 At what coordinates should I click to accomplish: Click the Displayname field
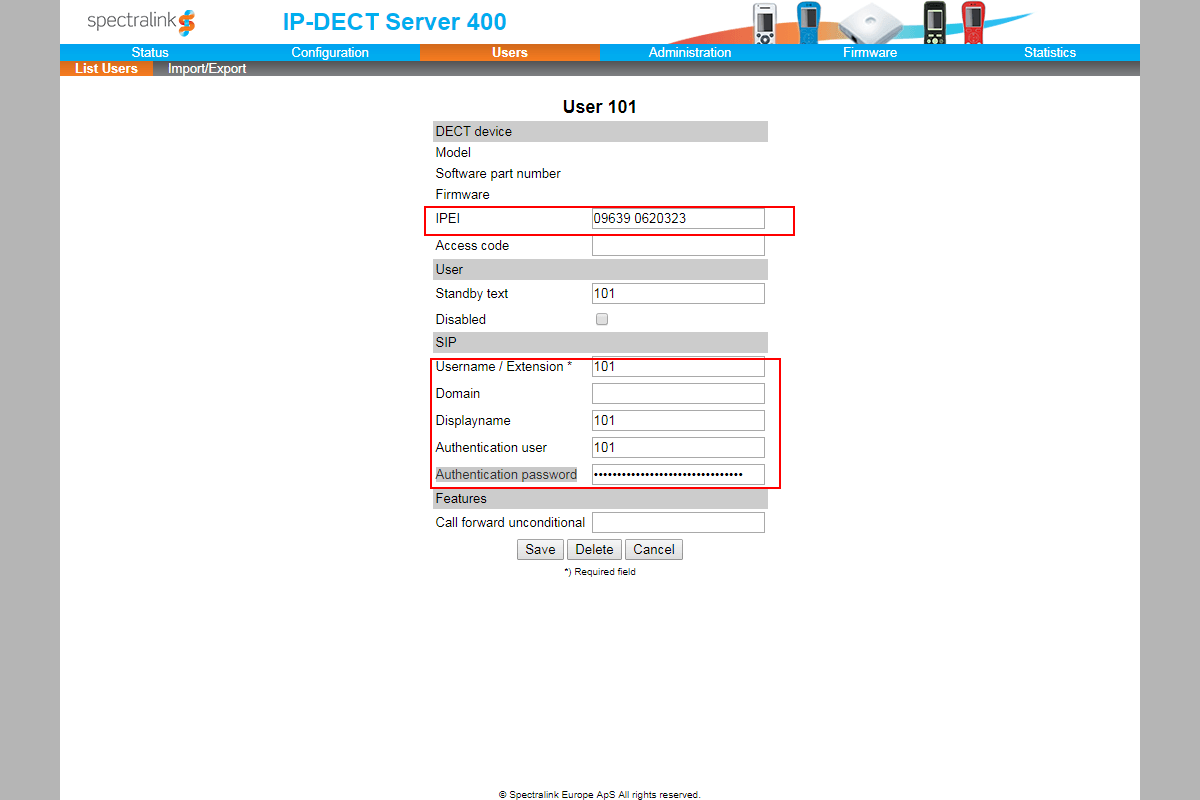678,420
